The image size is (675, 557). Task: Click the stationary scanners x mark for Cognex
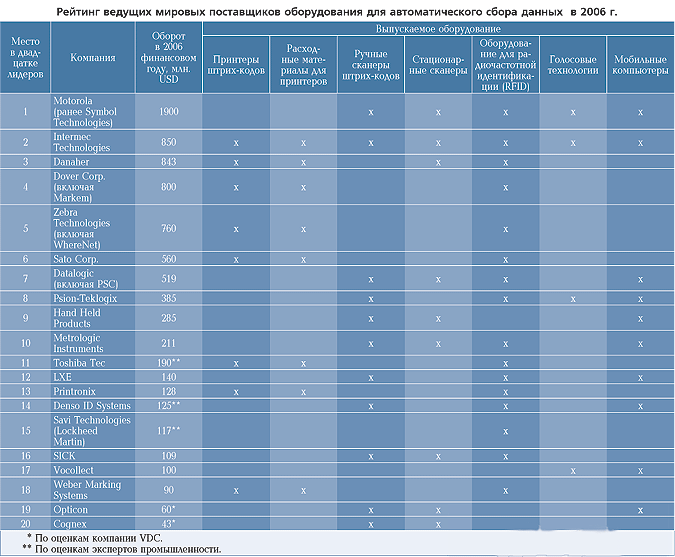(438, 525)
